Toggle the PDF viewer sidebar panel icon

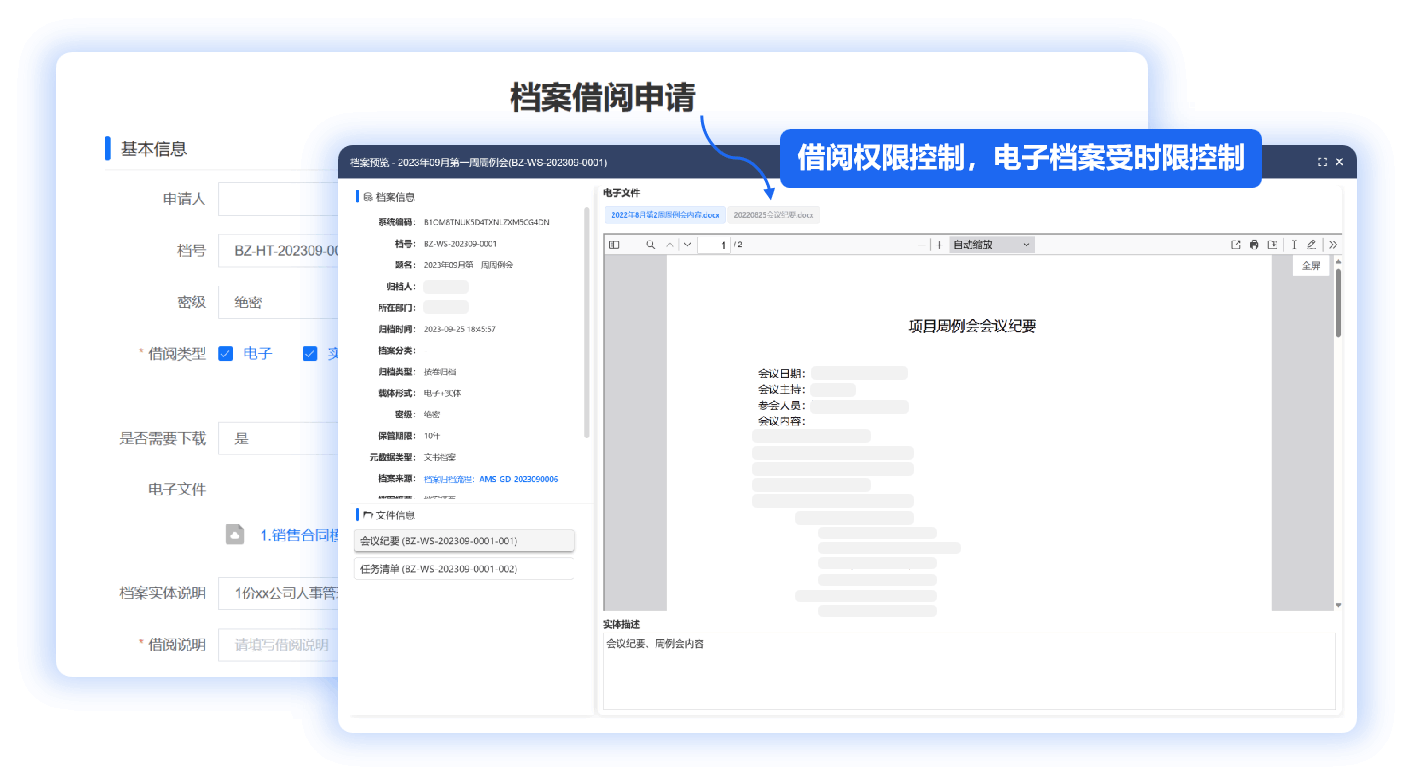[x=614, y=245]
